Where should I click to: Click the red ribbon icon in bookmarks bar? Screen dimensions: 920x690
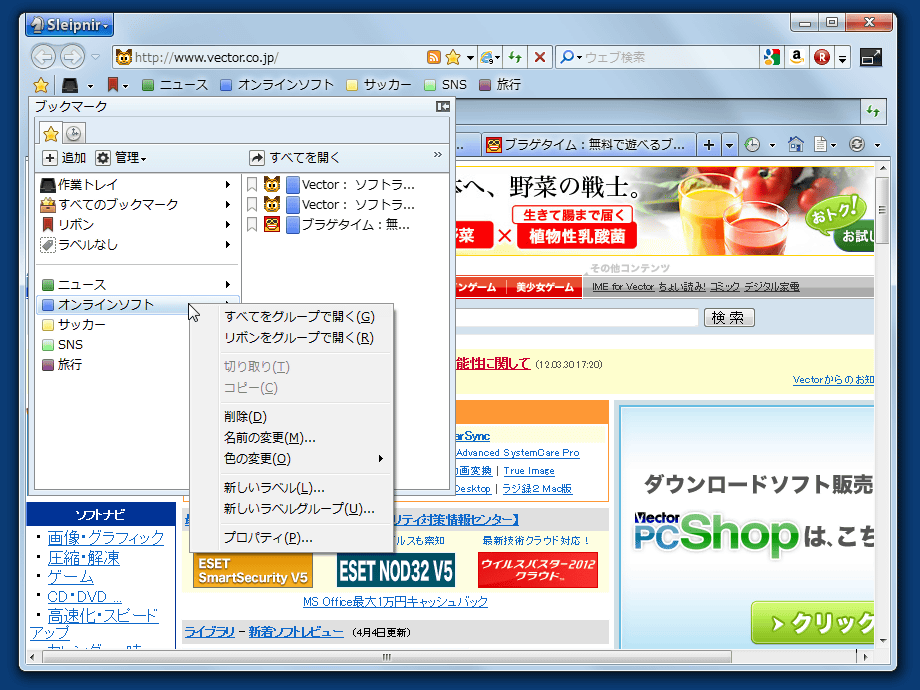coord(113,85)
